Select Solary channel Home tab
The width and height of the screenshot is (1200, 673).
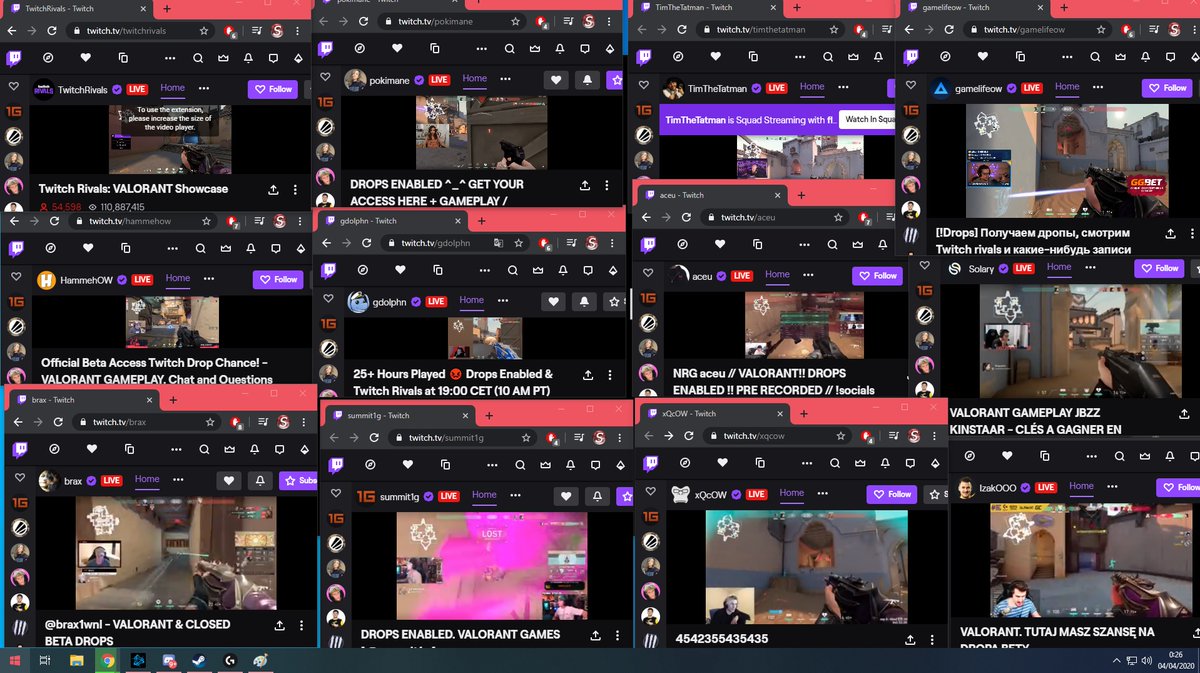pyautogui.click(x=1059, y=268)
